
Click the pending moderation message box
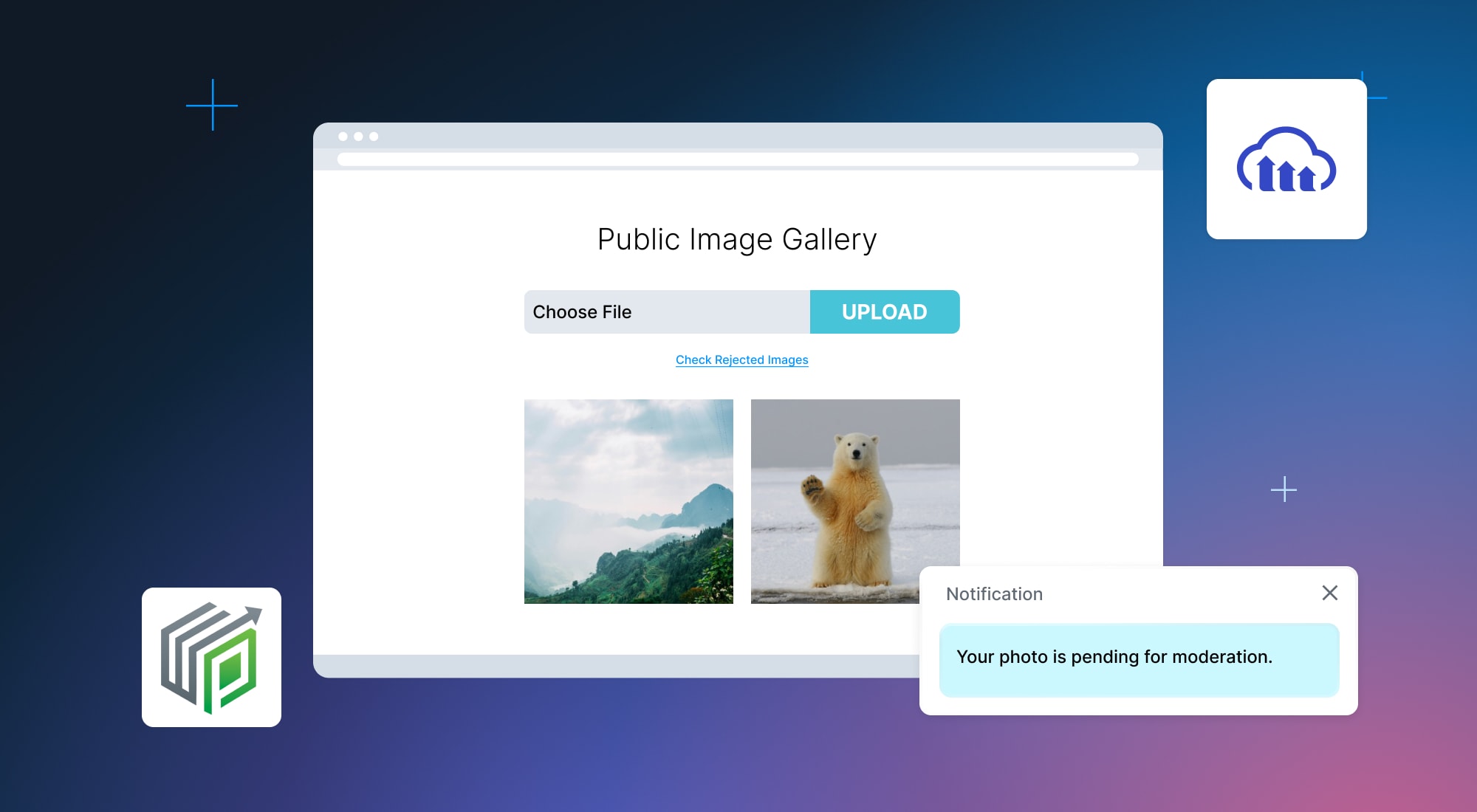[1138, 659]
